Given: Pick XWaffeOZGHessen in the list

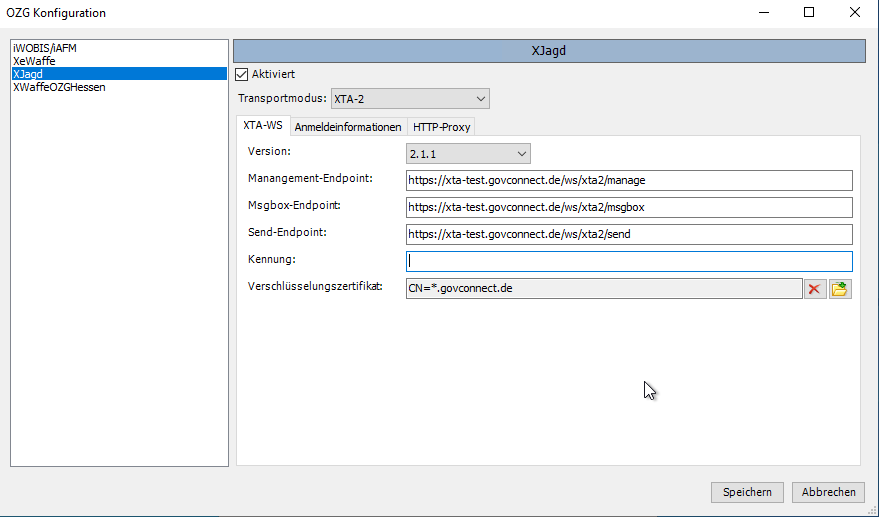Looking at the screenshot, I should pyautogui.click(x=59, y=87).
